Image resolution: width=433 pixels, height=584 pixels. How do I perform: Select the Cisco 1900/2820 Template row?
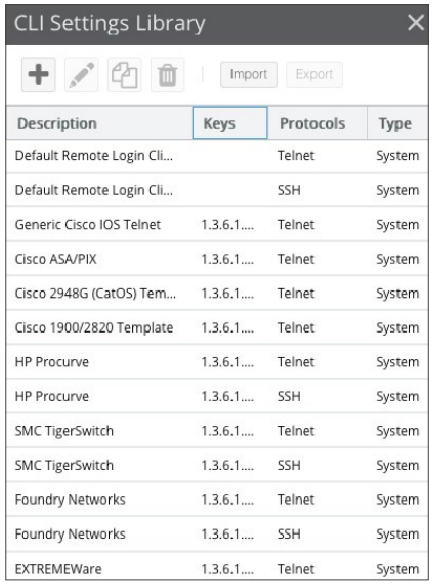click(x=217, y=328)
